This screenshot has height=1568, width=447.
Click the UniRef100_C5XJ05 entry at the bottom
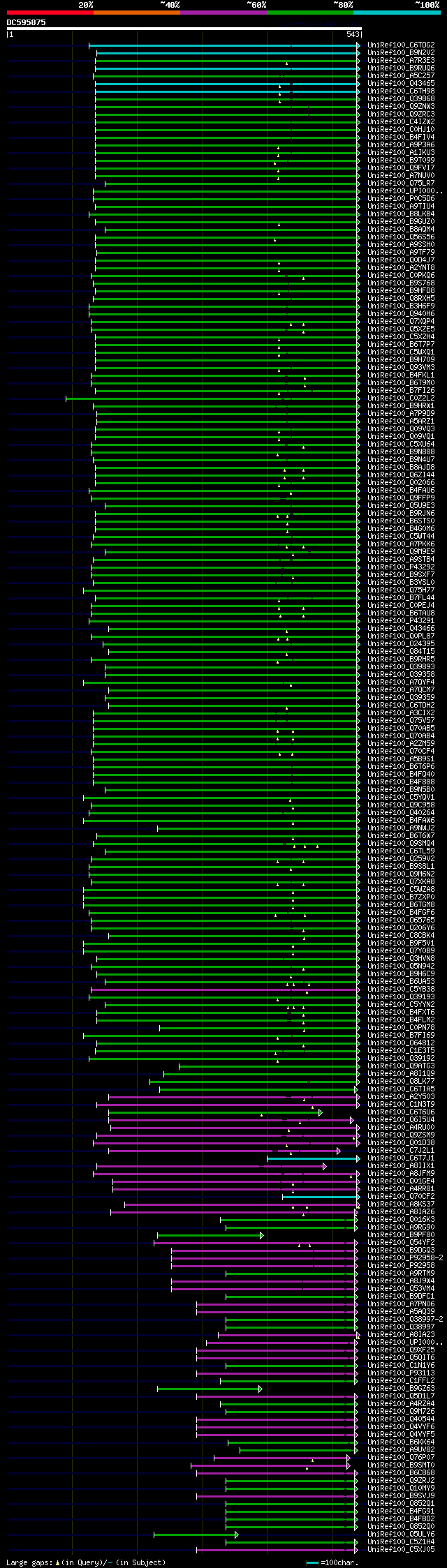(x=401, y=1550)
